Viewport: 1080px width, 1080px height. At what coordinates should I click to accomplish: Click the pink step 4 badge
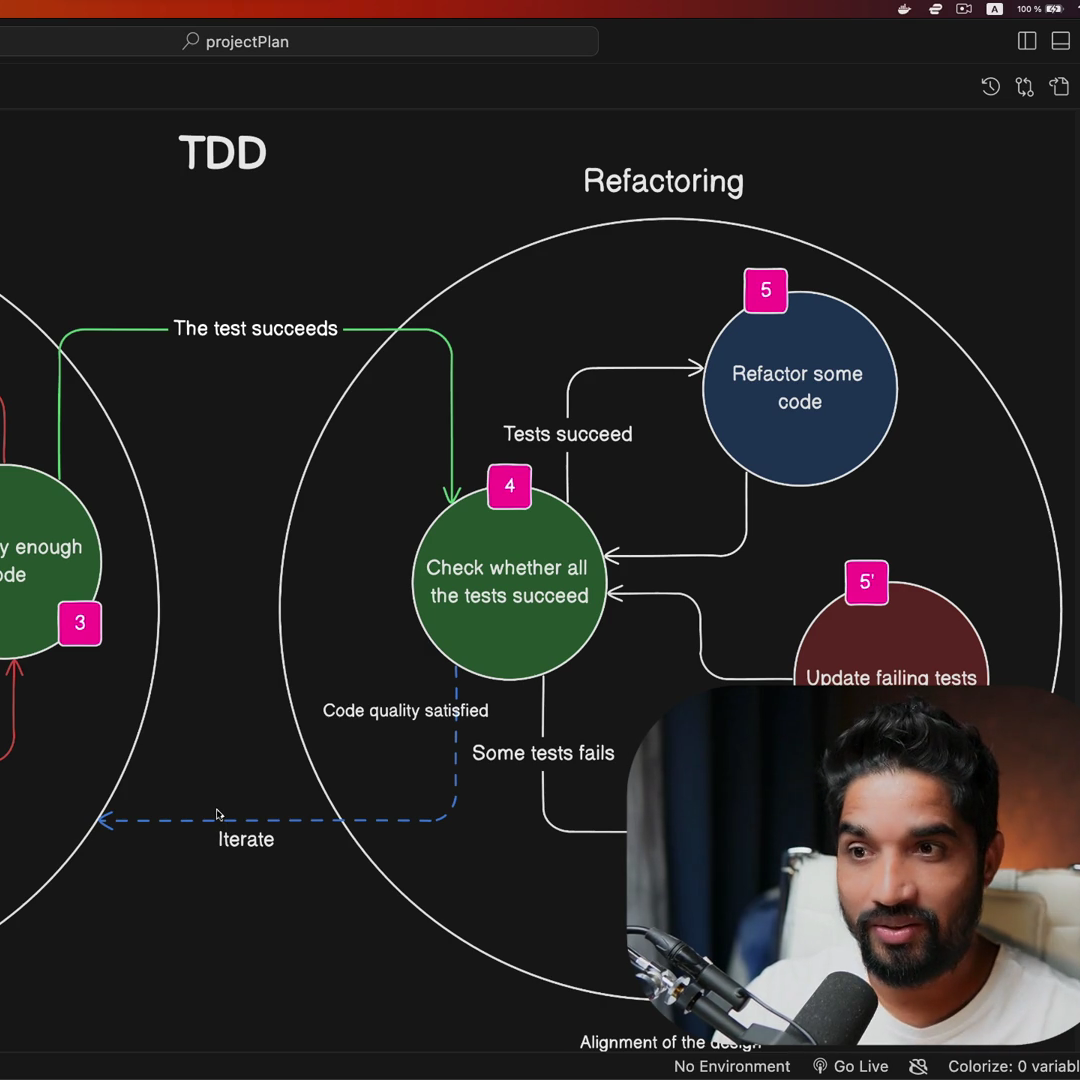(510, 486)
